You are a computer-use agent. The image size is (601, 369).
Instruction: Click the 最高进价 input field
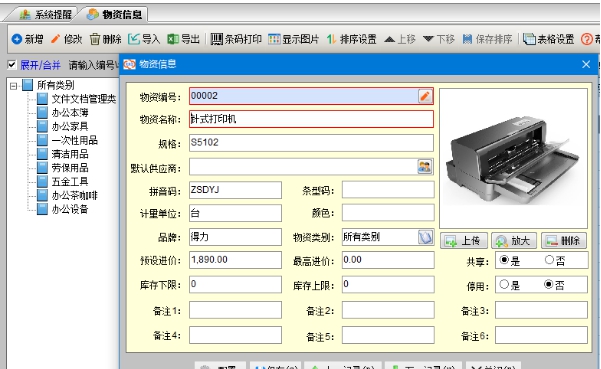coord(388,260)
